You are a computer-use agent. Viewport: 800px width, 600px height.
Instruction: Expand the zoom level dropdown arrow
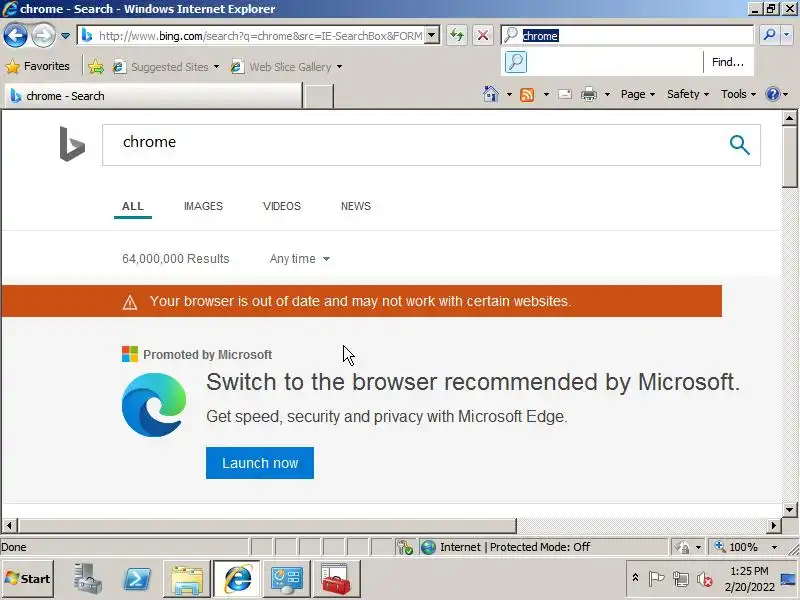[x=774, y=547]
